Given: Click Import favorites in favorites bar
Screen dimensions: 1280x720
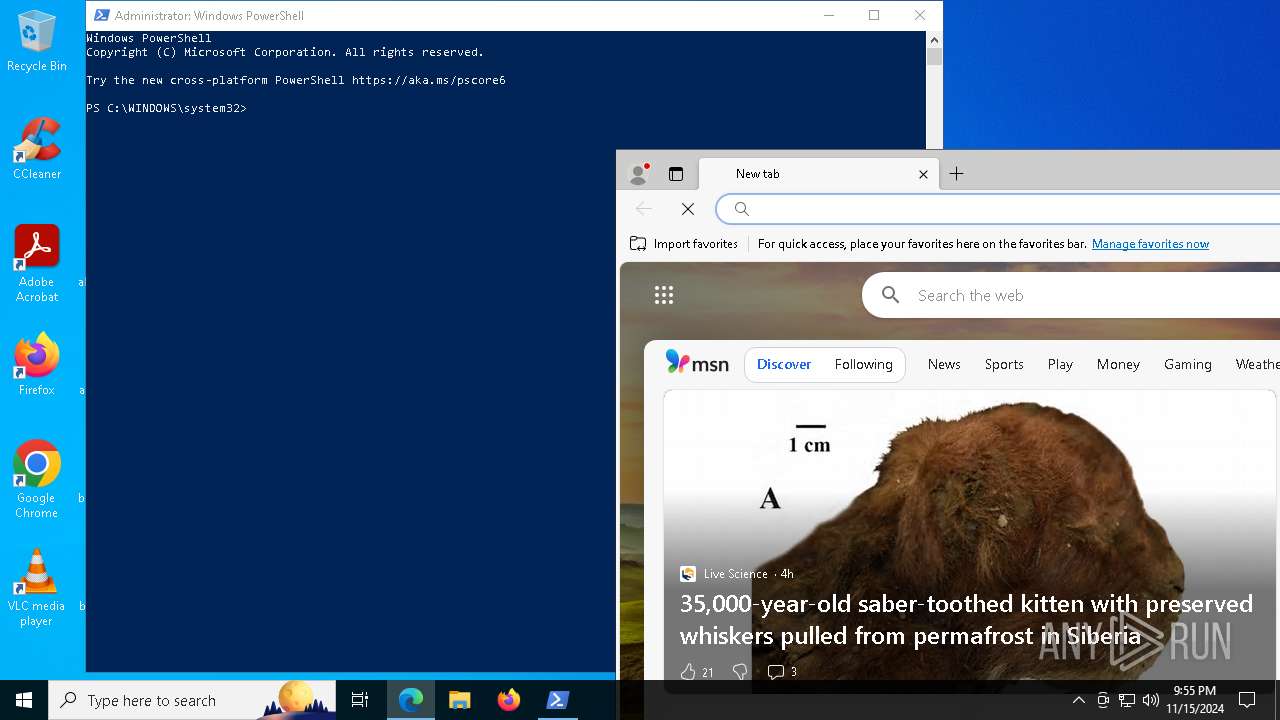Looking at the screenshot, I should pos(684,244).
